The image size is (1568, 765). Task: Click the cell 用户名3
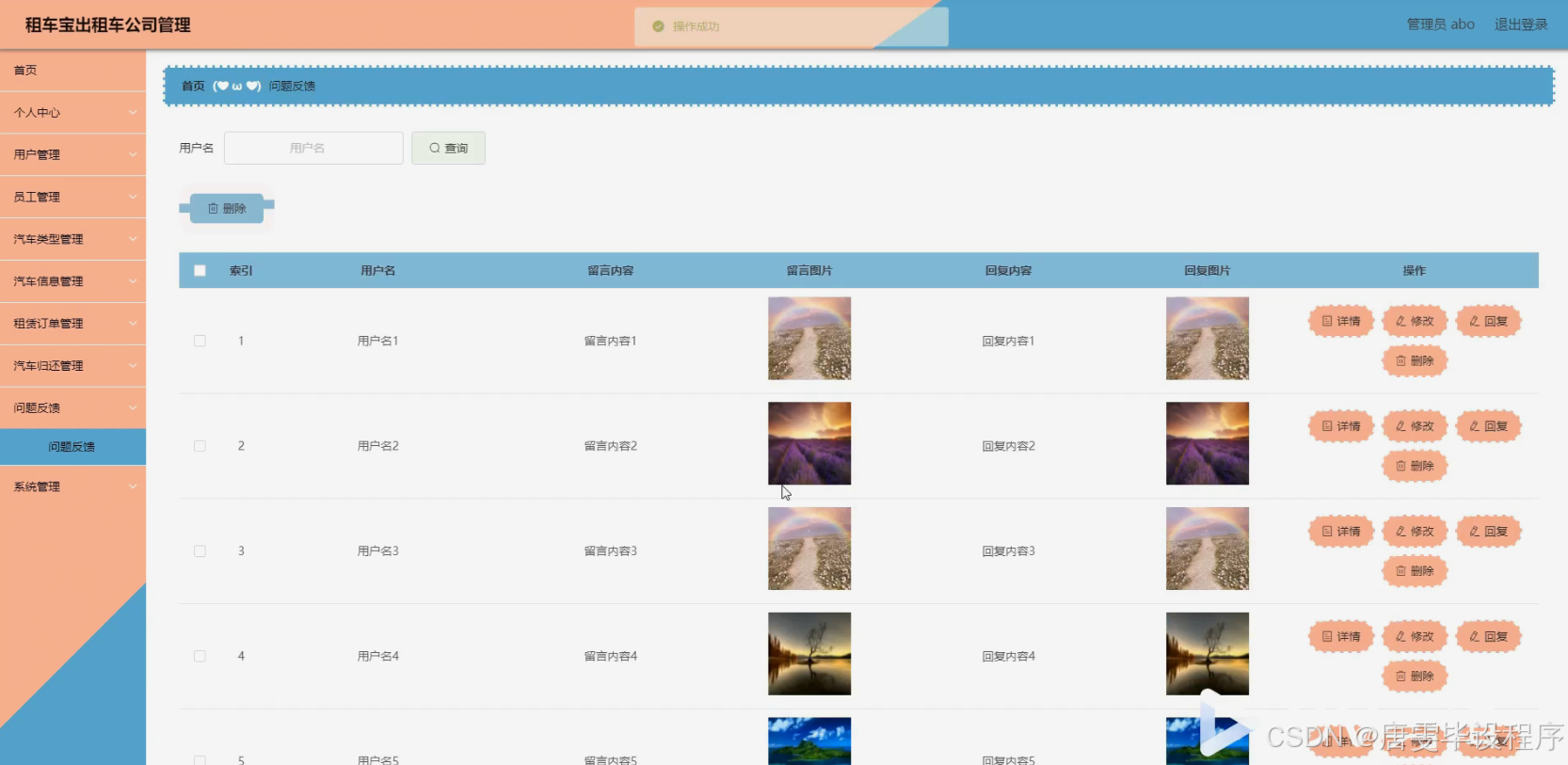tap(378, 551)
